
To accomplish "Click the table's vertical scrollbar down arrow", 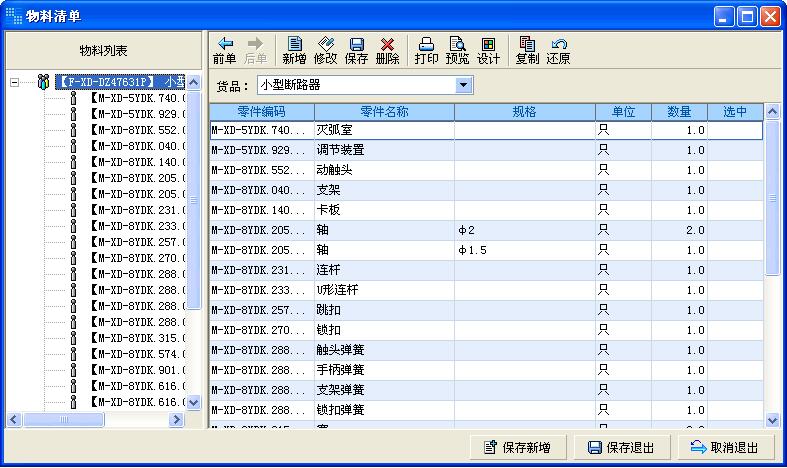I will (x=772, y=421).
